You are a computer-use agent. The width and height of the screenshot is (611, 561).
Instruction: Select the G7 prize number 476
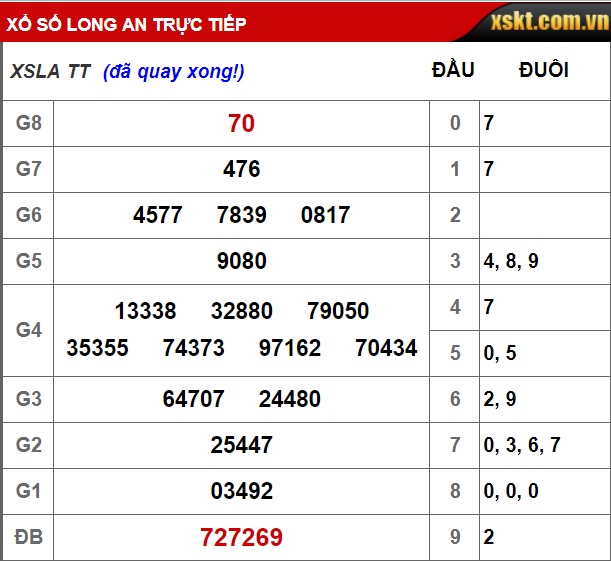241,169
